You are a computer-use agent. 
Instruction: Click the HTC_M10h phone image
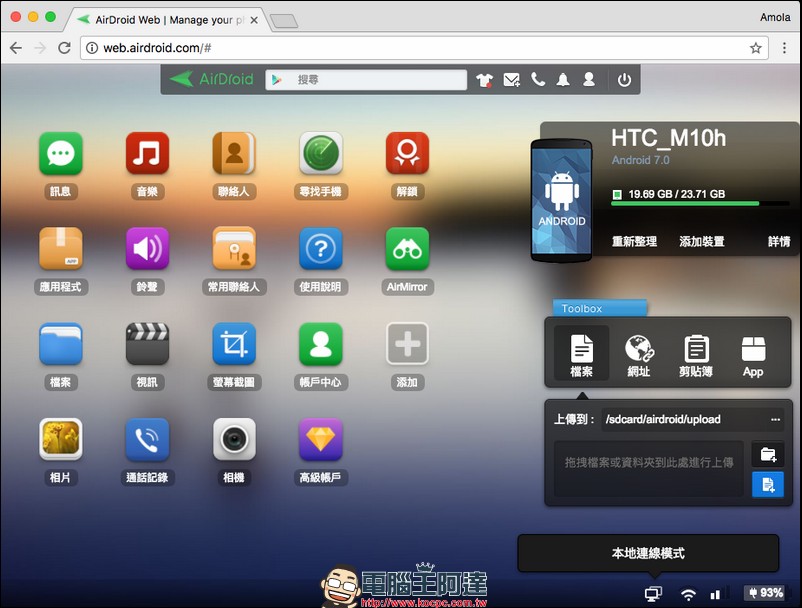click(x=562, y=200)
